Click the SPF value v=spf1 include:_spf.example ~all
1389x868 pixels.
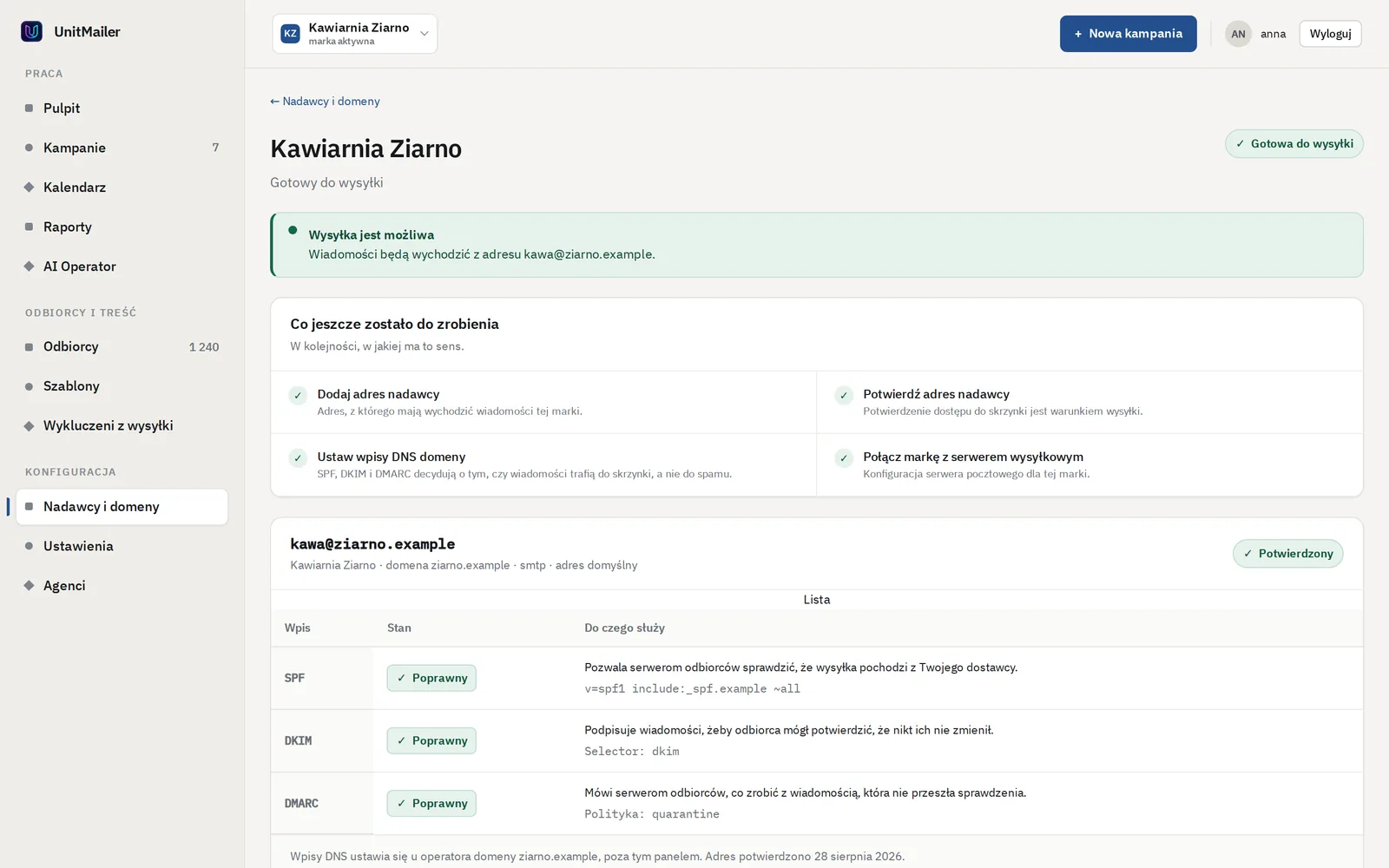[x=692, y=689]
